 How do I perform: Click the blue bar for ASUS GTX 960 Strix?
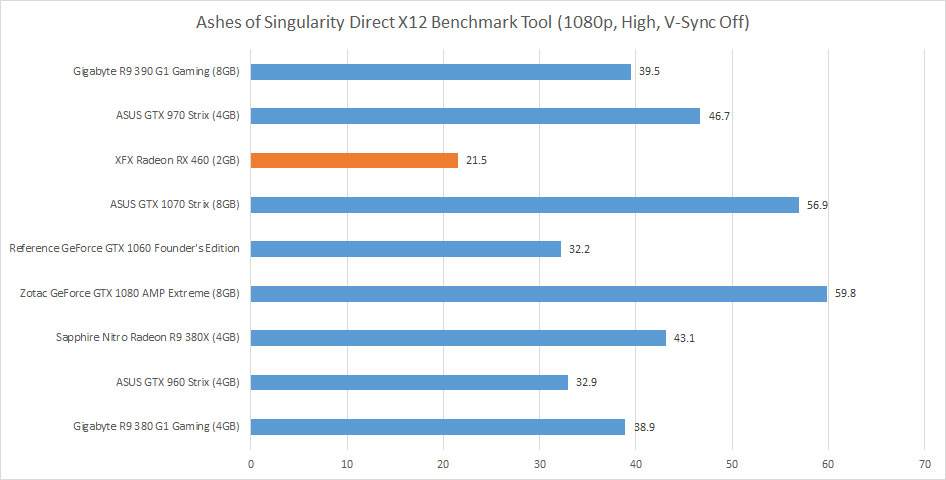point(409,382)
